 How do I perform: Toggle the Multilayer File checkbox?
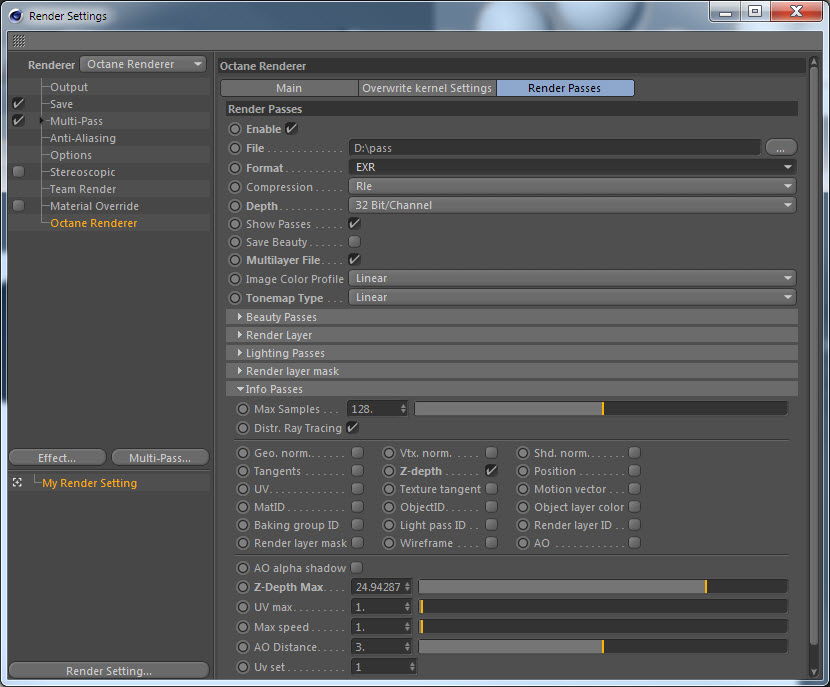coord(355,259)
